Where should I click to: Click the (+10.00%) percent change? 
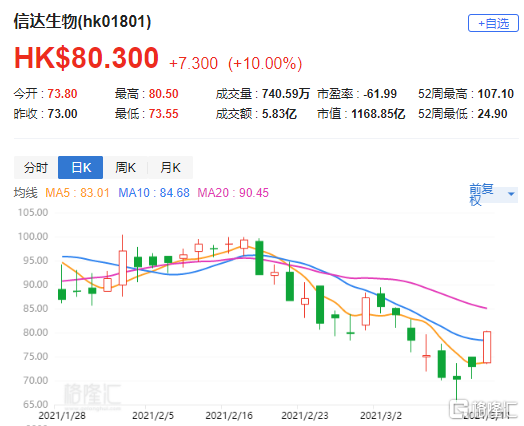[x=265, y=63]
